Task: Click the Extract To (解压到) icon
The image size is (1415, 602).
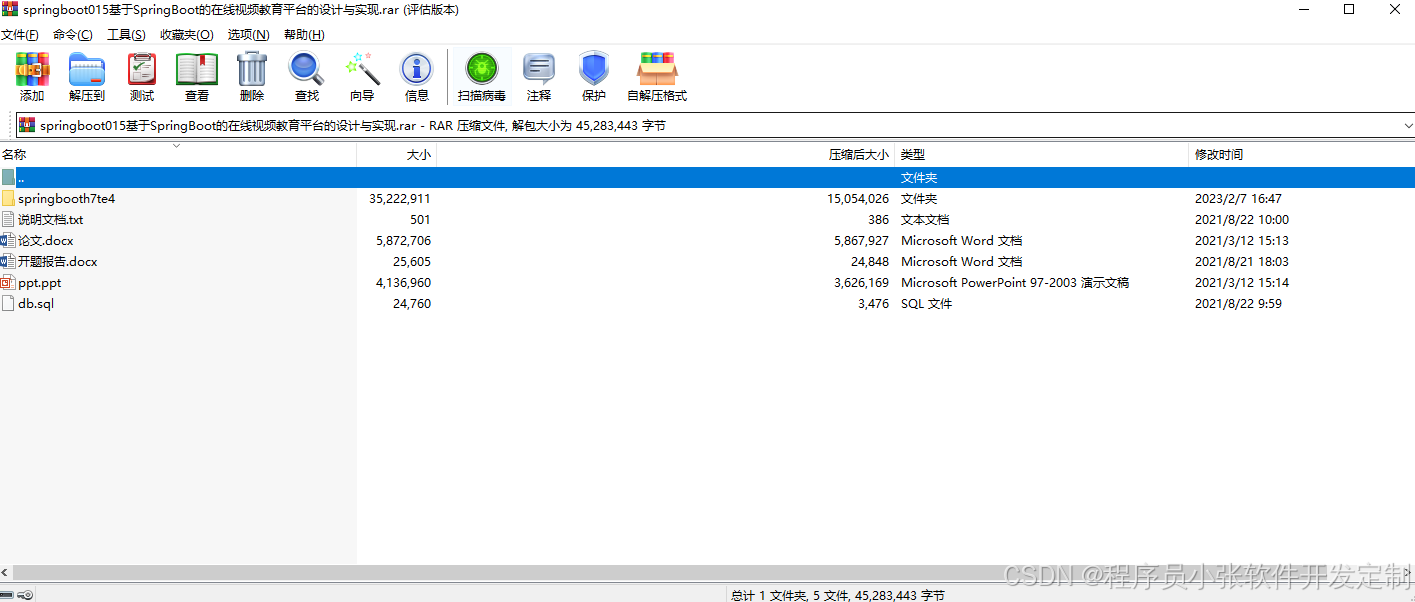Action: (87, 77)
